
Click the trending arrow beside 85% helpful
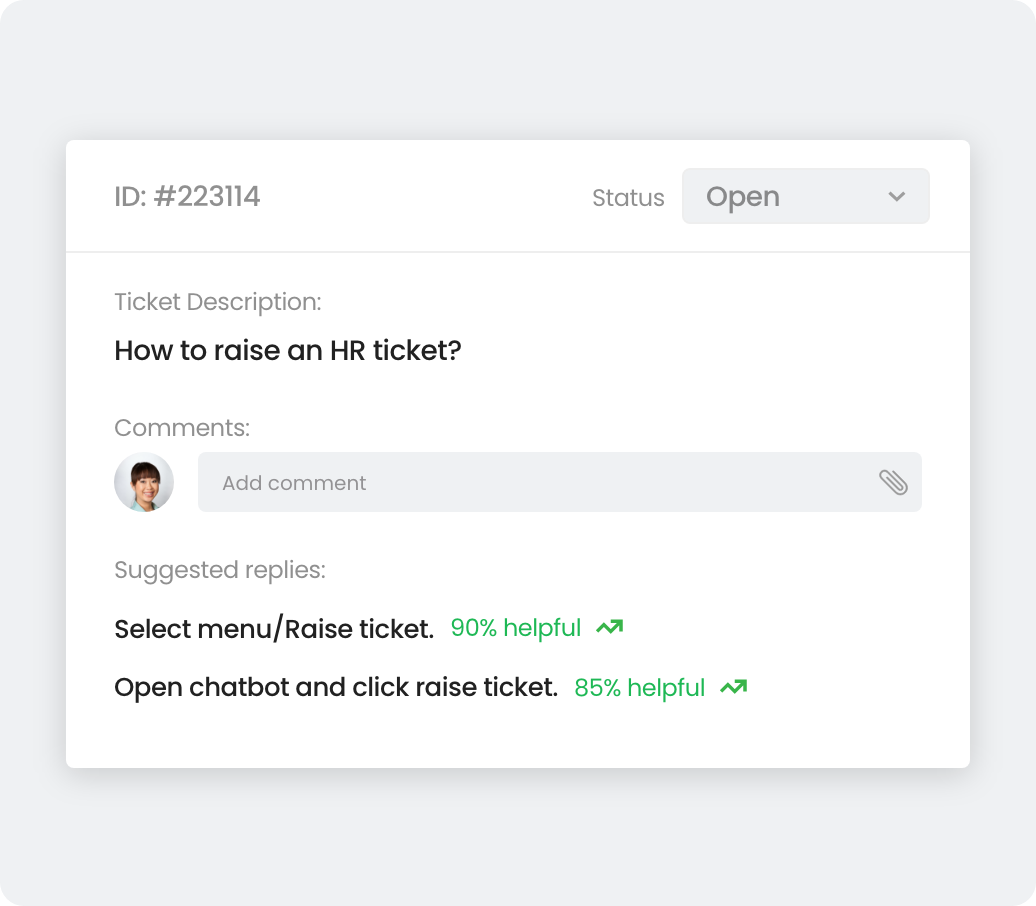tap(733, 688)
